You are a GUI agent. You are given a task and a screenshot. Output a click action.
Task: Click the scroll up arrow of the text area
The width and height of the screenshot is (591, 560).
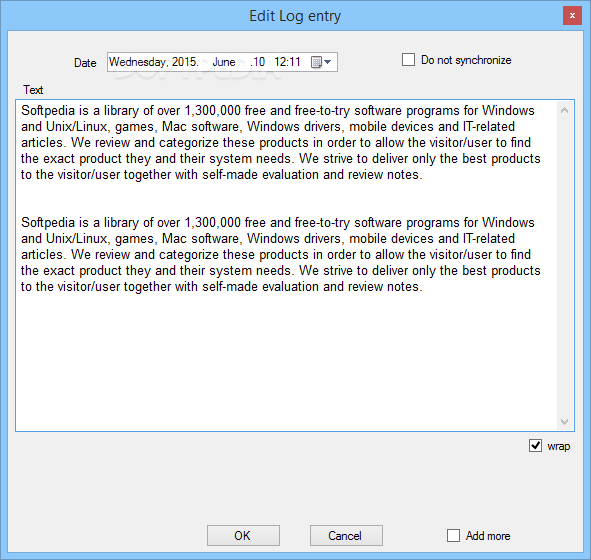564,110
